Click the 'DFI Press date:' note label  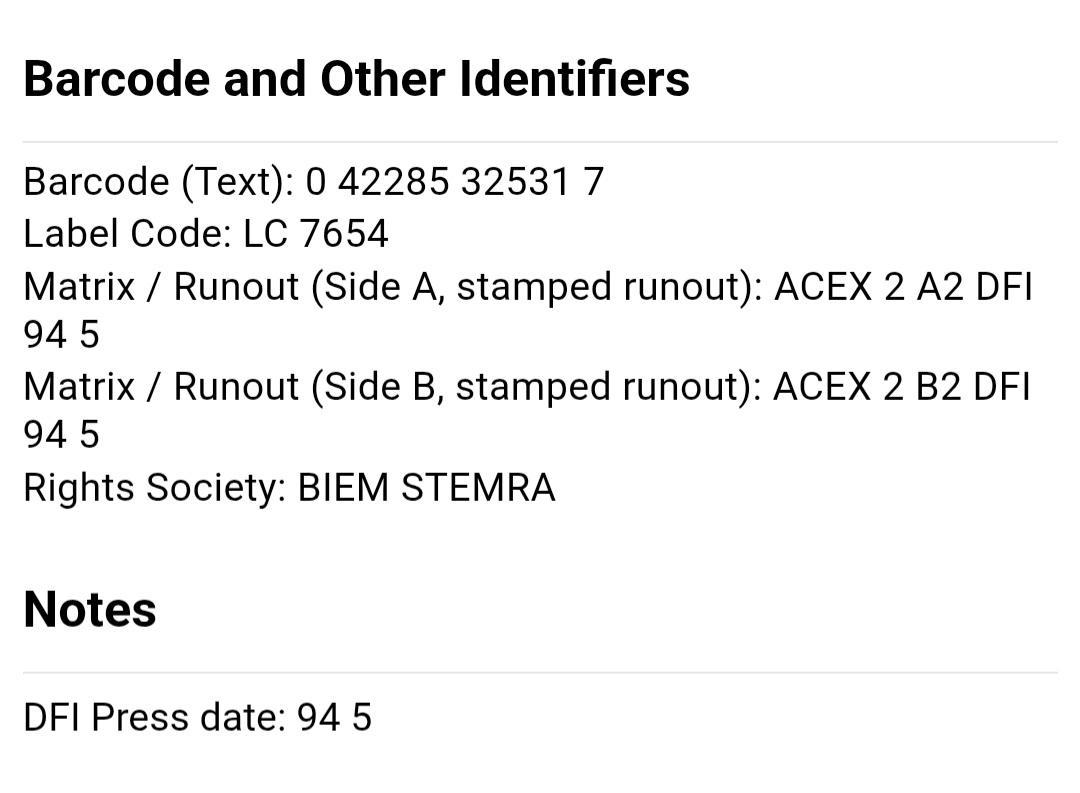(155, 718)
